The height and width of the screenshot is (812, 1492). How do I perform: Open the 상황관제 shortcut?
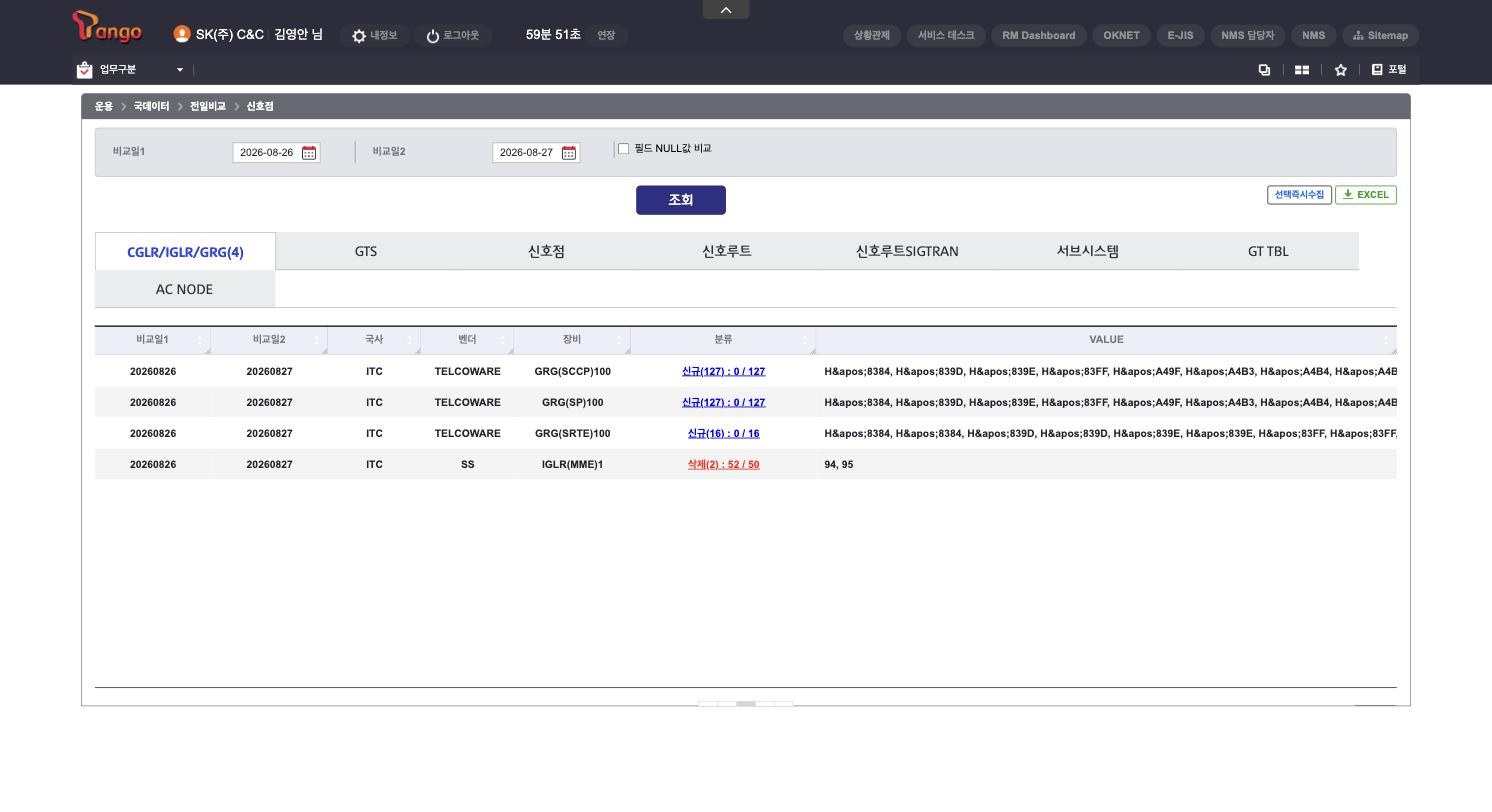click(x=872, y=35)
